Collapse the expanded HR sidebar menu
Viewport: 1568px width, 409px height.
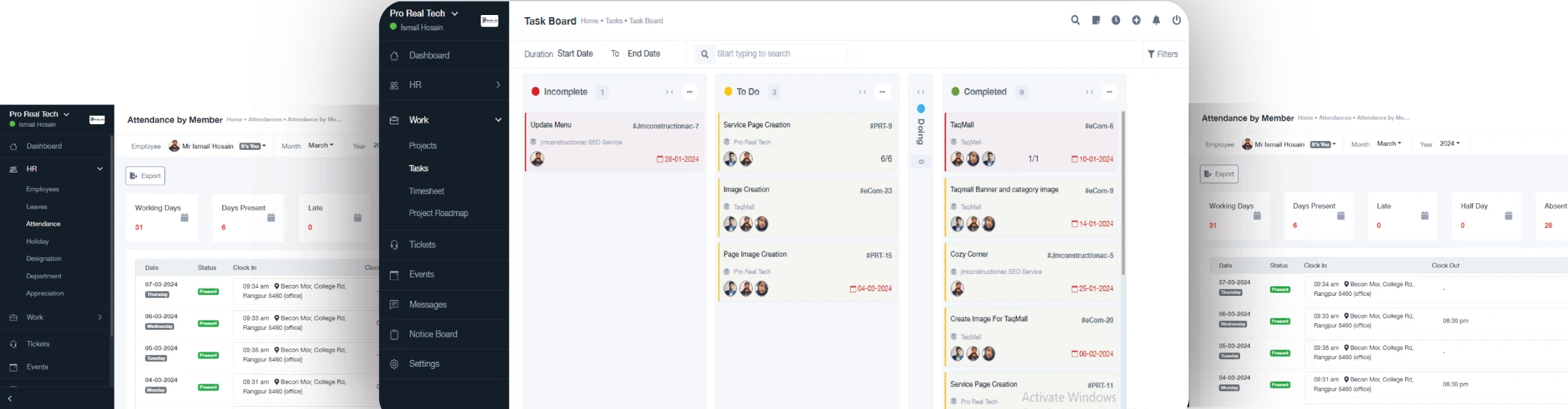click(100, 169)
